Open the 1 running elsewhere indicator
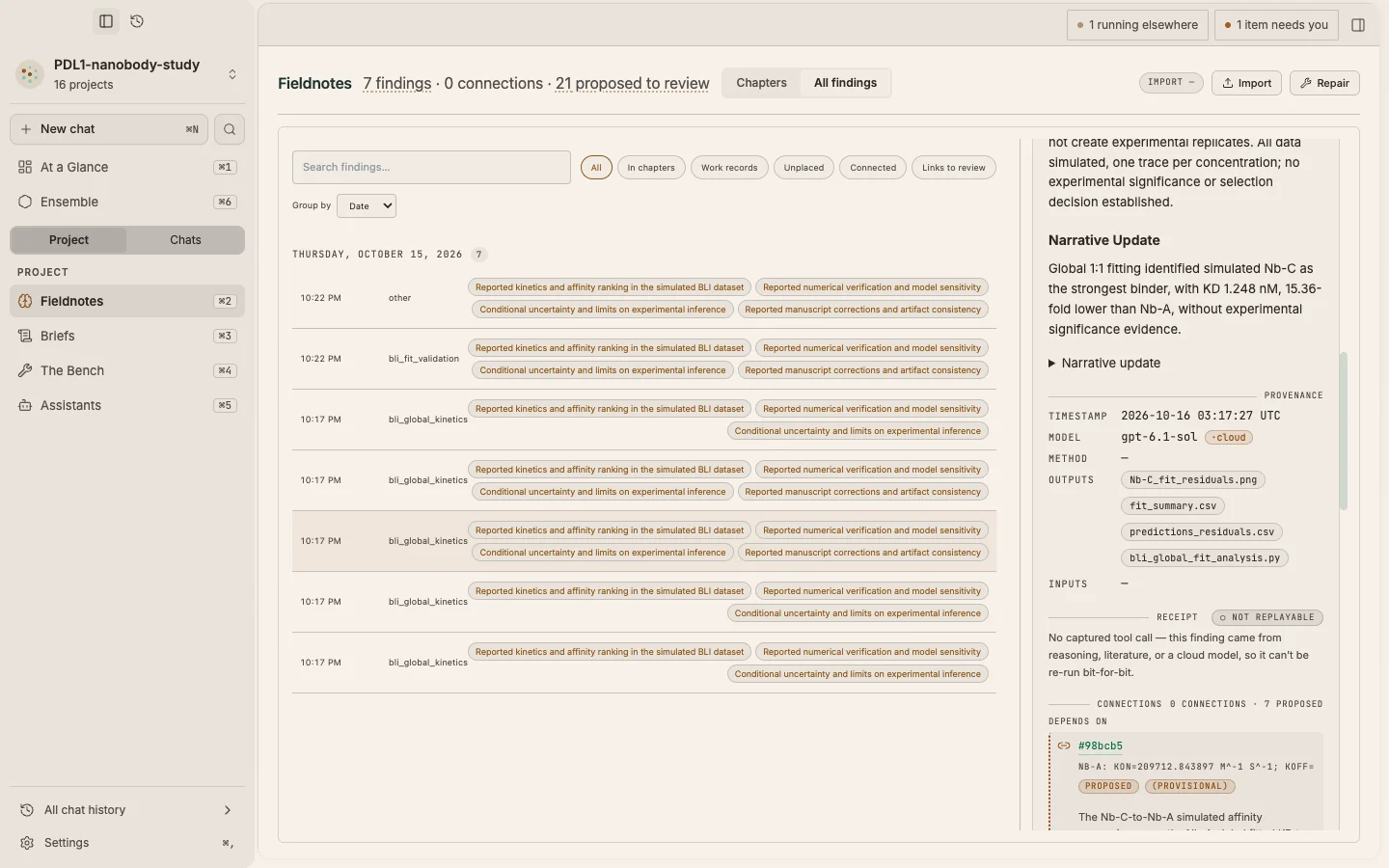The width and height of the screenshot is (1389, 868). coord(1137,25)
